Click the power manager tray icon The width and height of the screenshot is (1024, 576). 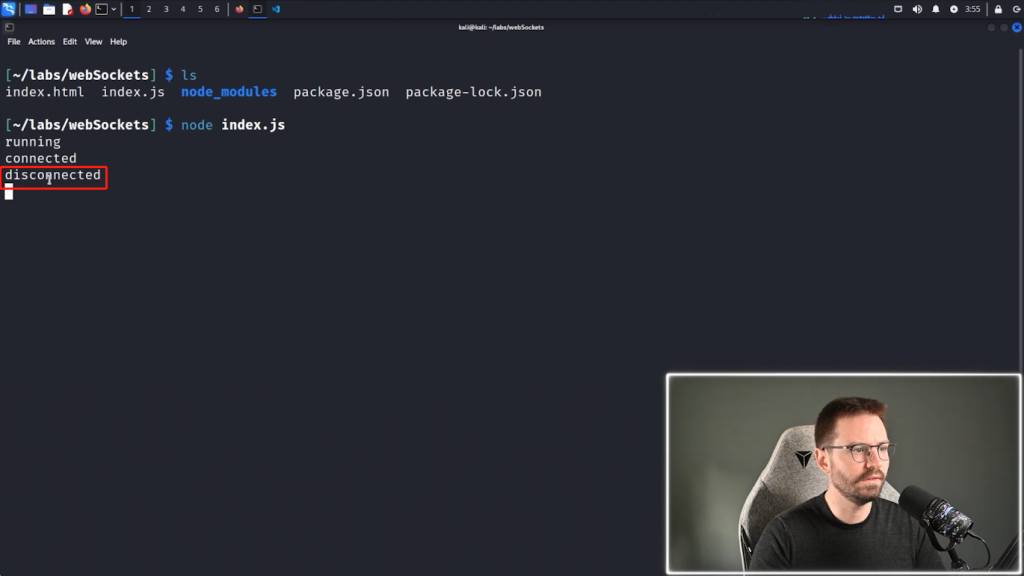[953, 9]
